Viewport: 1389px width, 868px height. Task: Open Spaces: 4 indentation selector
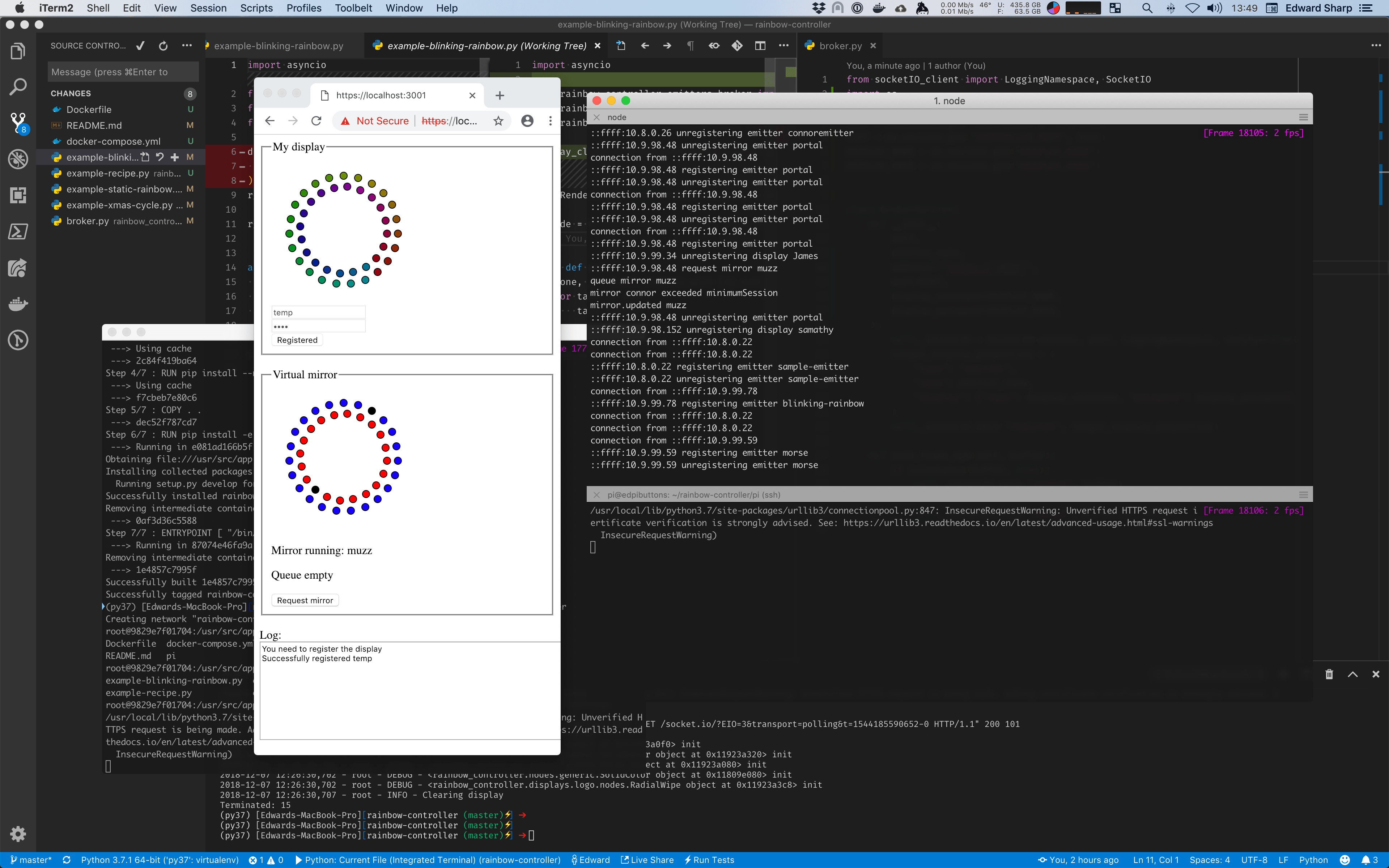1209,859
